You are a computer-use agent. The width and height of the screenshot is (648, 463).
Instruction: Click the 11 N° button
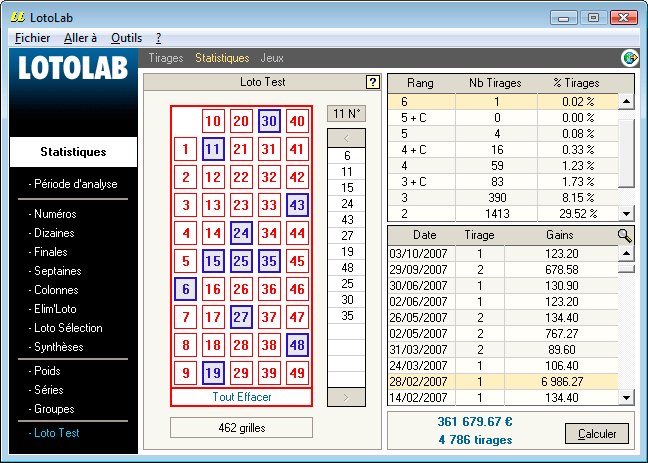(346, 113)
